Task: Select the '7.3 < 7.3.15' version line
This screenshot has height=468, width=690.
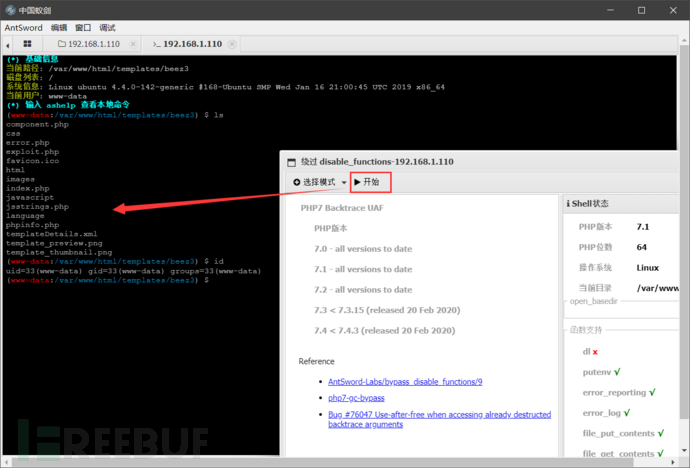Action: click(x=387, y=310)
